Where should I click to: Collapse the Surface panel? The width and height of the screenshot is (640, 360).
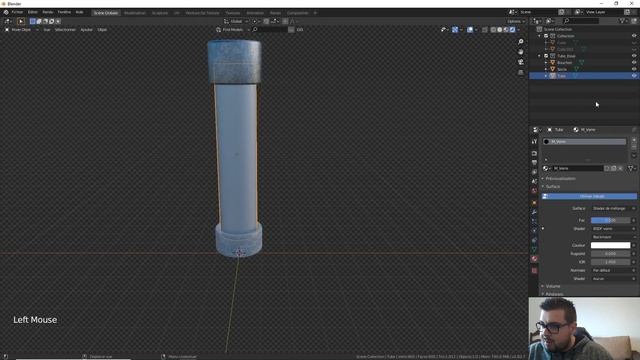552,187
